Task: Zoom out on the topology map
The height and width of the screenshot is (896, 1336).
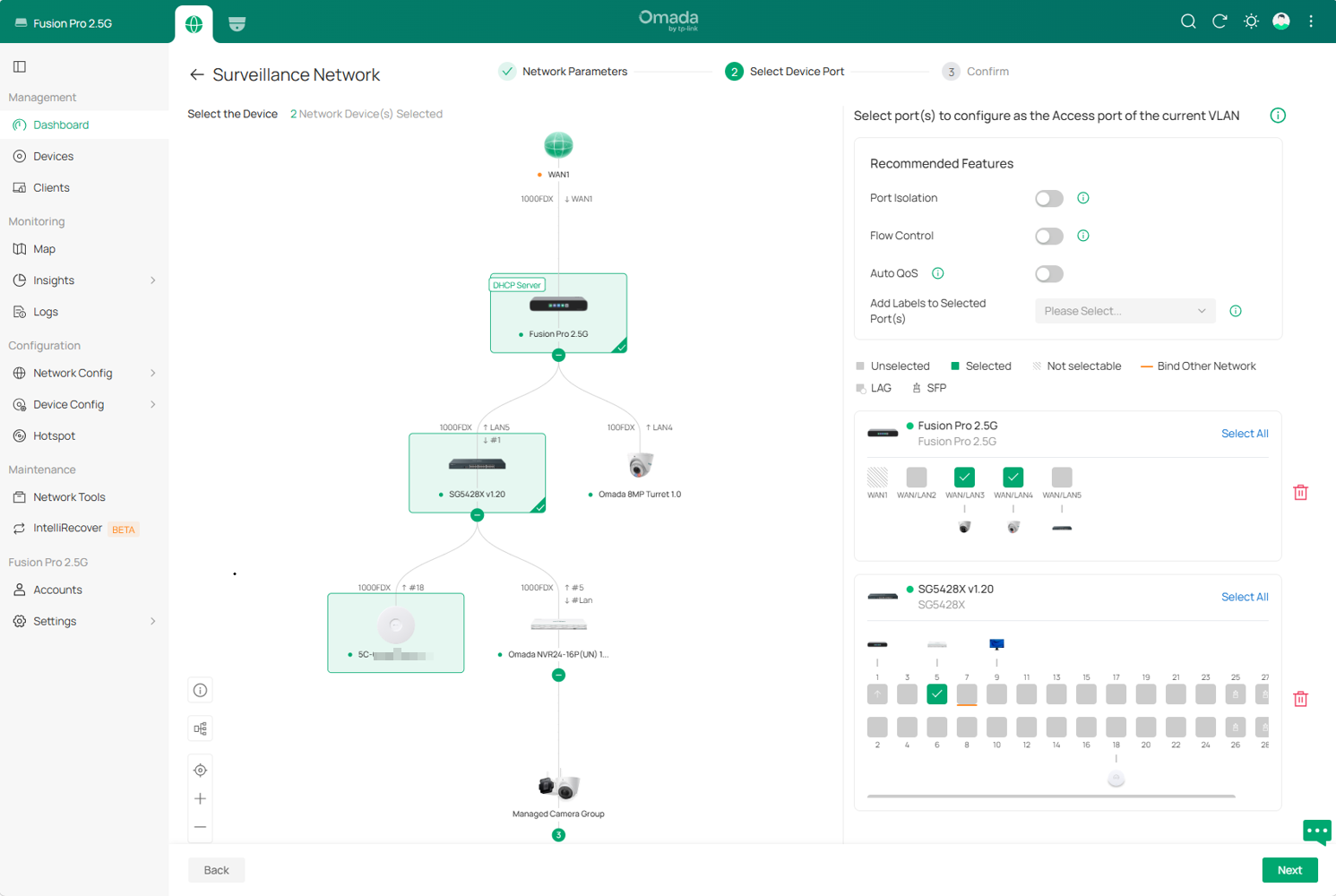Action: pyautogui.click(x=200, y=827)
